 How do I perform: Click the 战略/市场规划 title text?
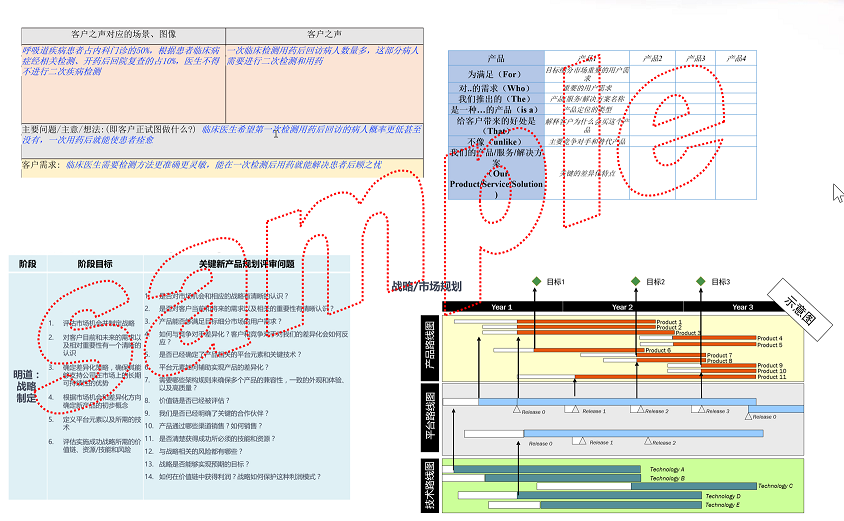coord(427,287)
